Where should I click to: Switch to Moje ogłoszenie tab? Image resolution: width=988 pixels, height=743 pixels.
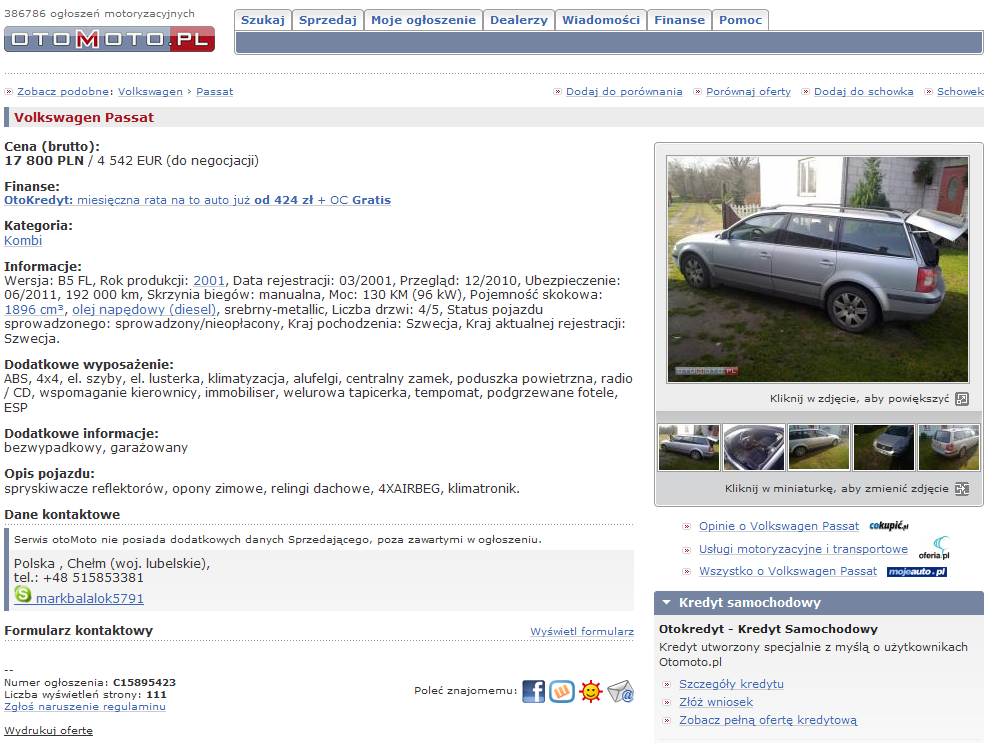[423, 20]
